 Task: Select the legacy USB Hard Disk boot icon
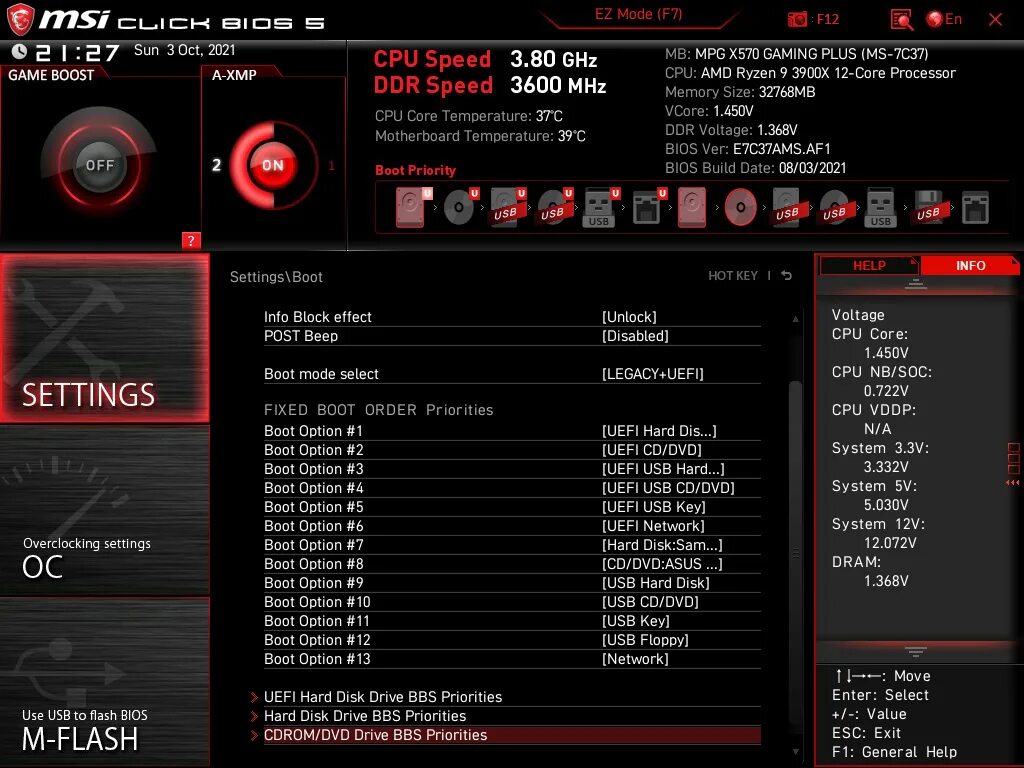click(x=788, y=207)
